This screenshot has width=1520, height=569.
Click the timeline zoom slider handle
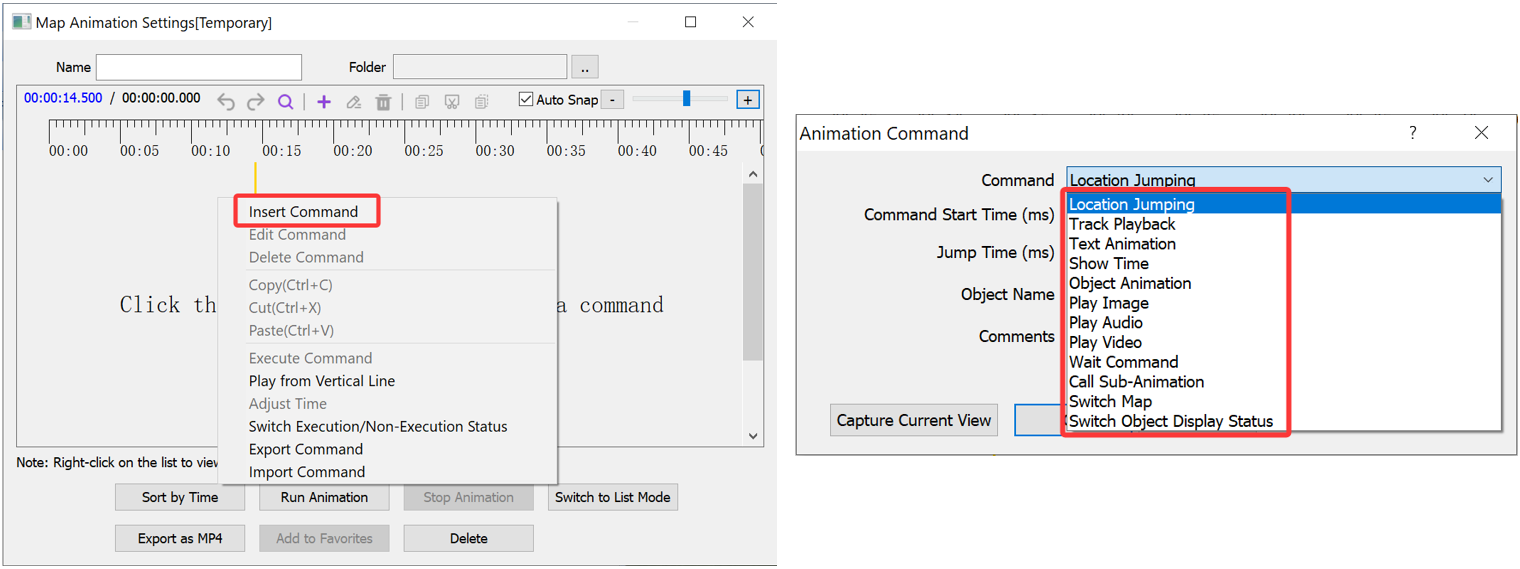point(686,98)
